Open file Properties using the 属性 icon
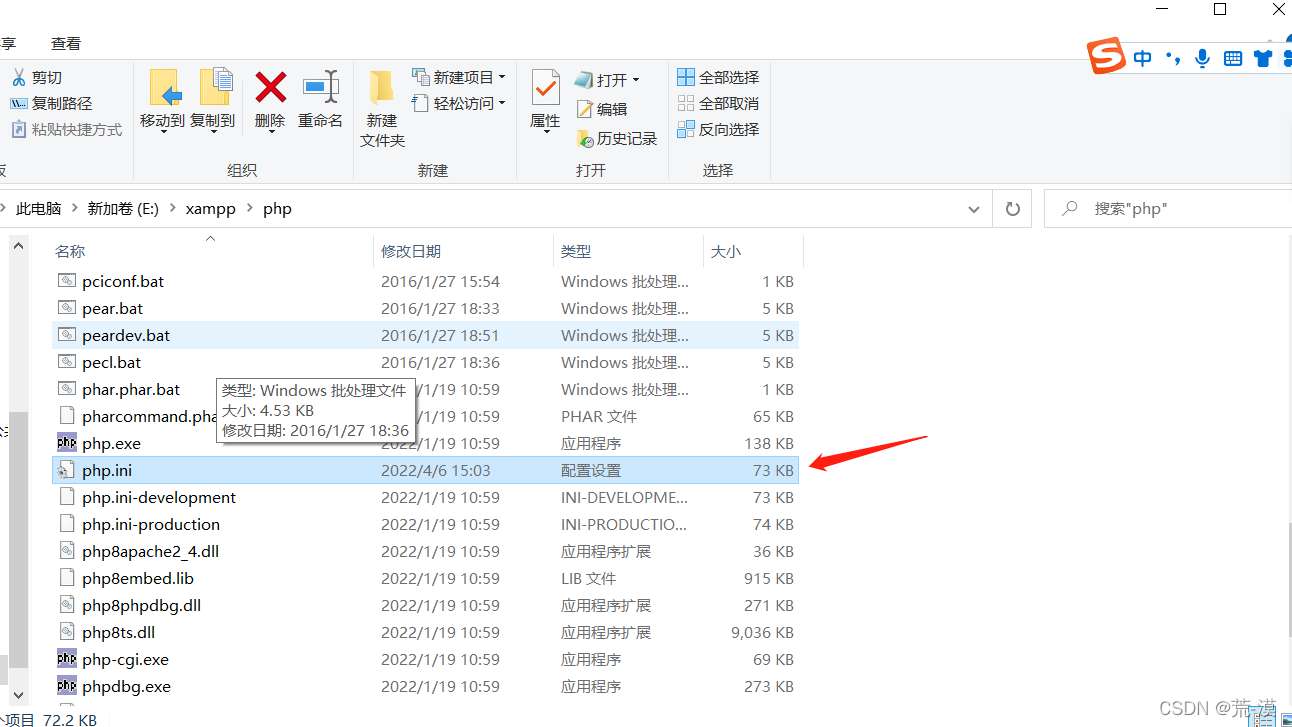The height and width of the screenshot is (727, 1292). click(544, 95)
